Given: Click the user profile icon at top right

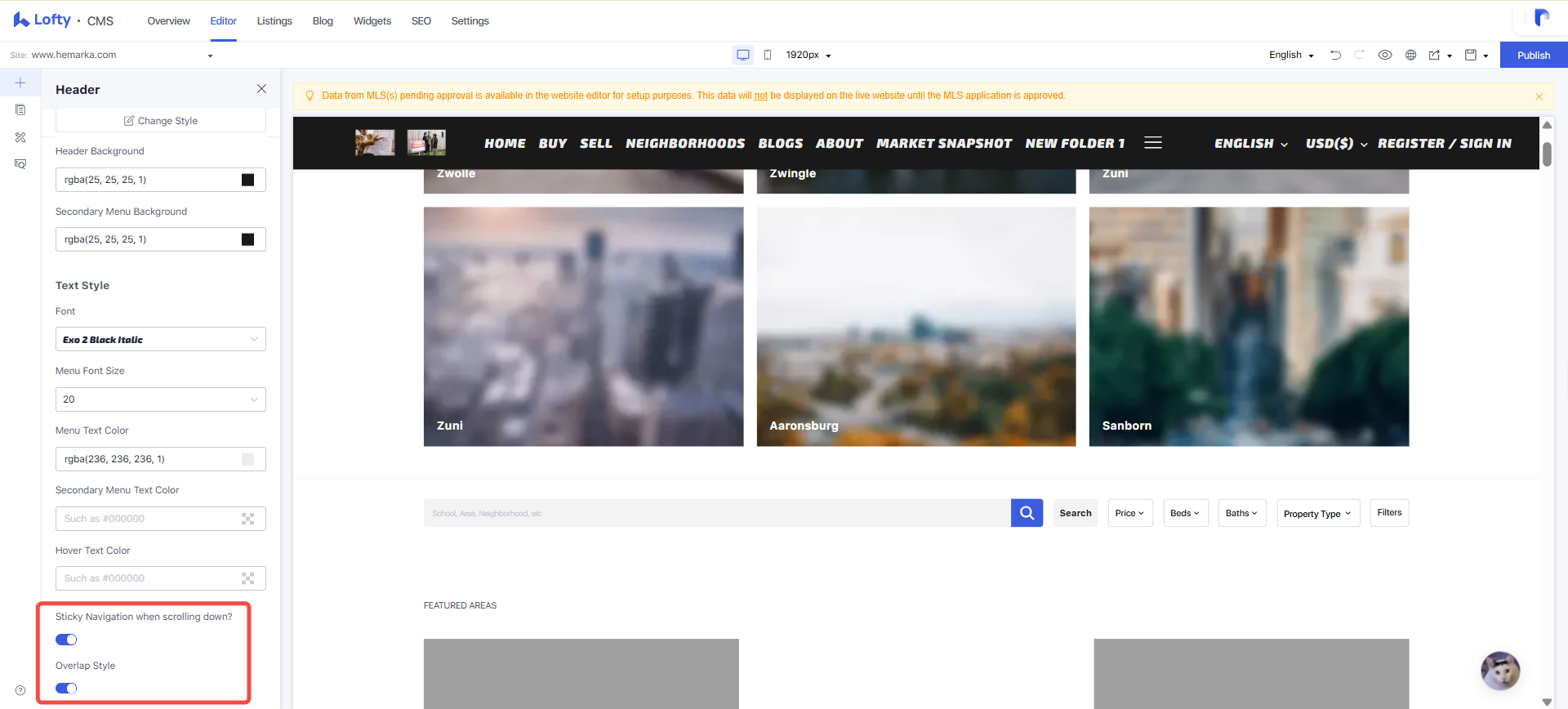Looking at the screenshot, I should (1542, 18).
